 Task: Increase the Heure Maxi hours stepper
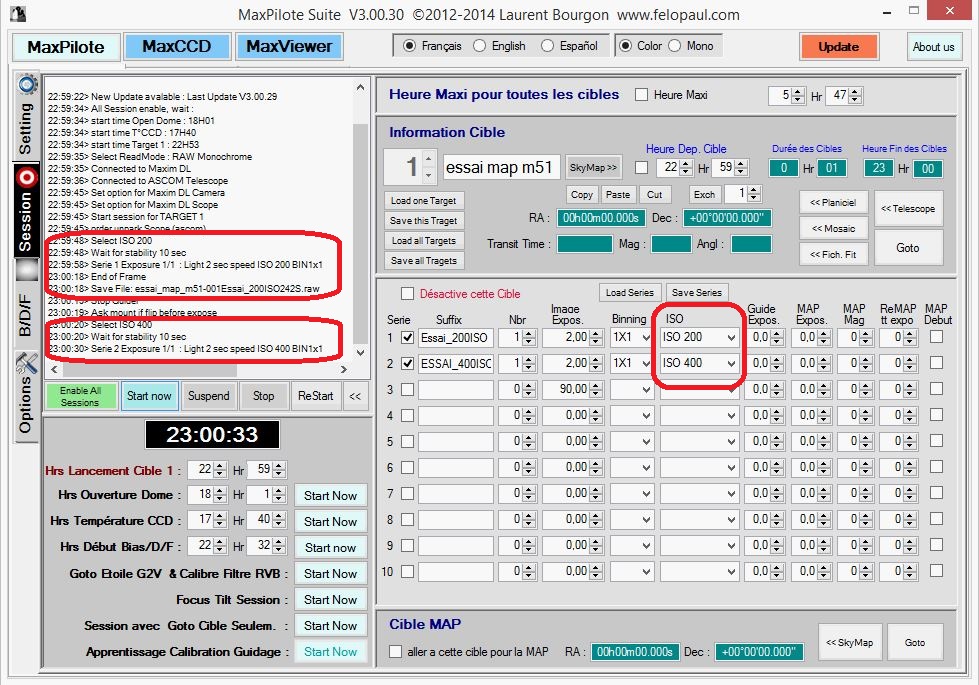(797, 92)
